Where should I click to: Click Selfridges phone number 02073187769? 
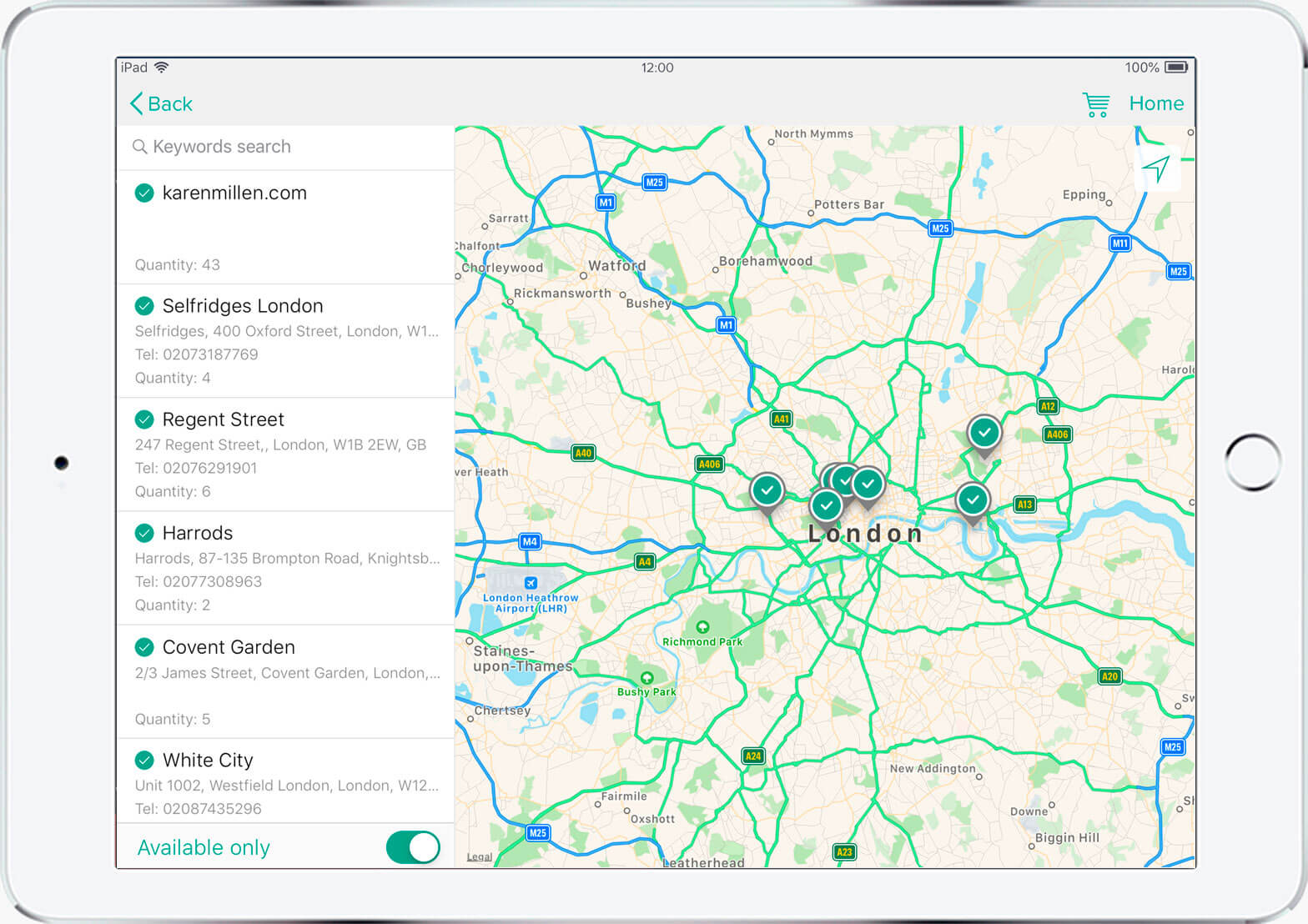click(197, 354)
